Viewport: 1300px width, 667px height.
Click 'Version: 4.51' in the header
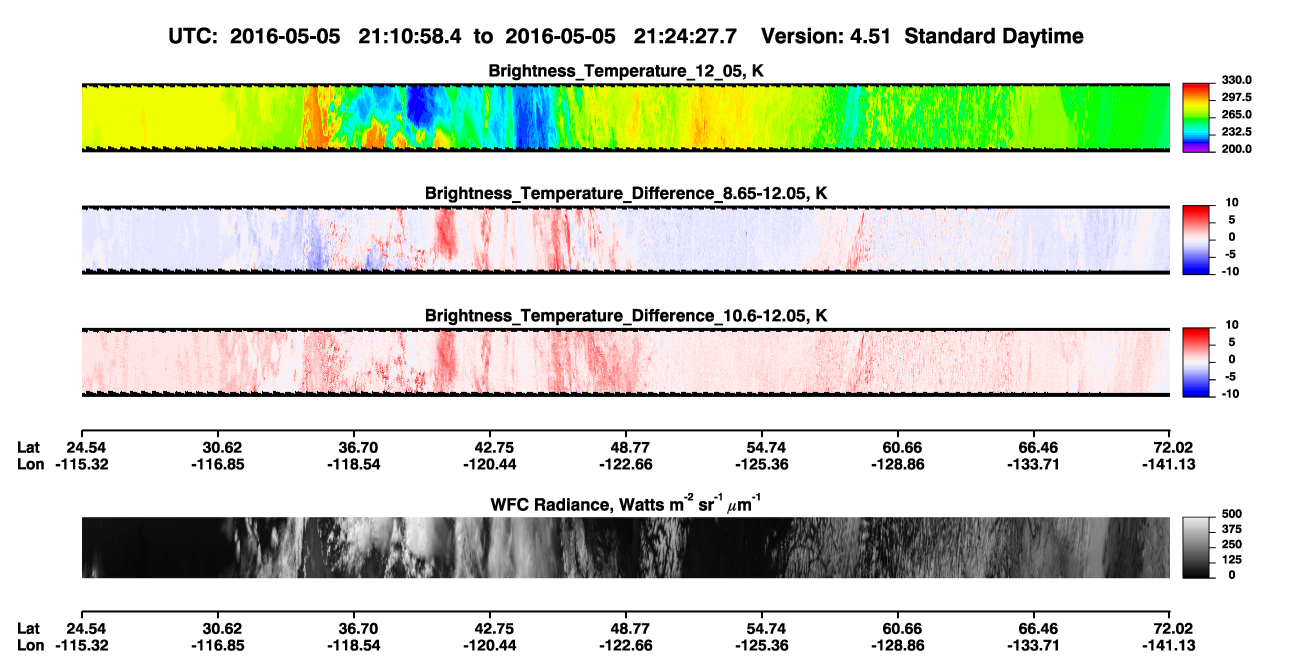[x=827, y=37]
